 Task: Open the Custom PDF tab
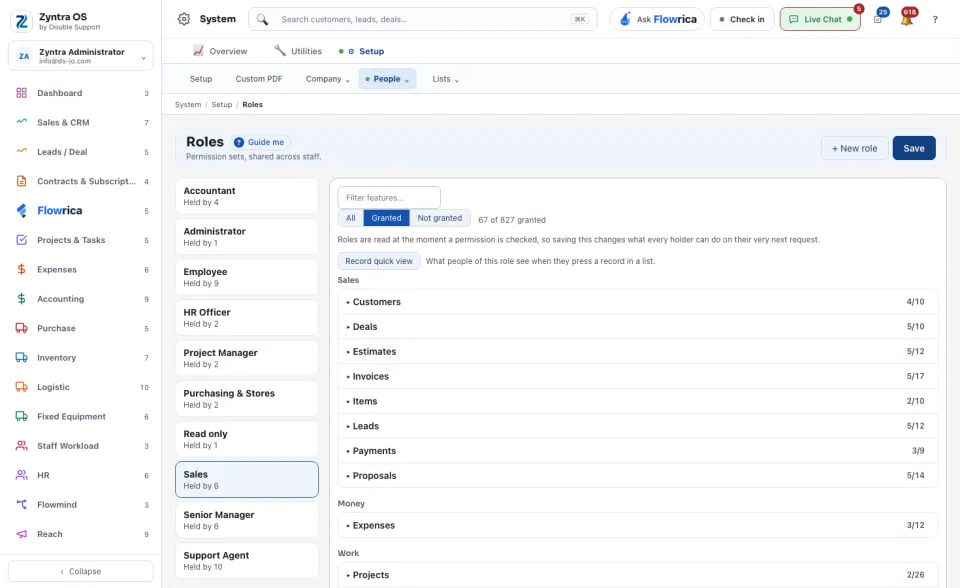259,79
